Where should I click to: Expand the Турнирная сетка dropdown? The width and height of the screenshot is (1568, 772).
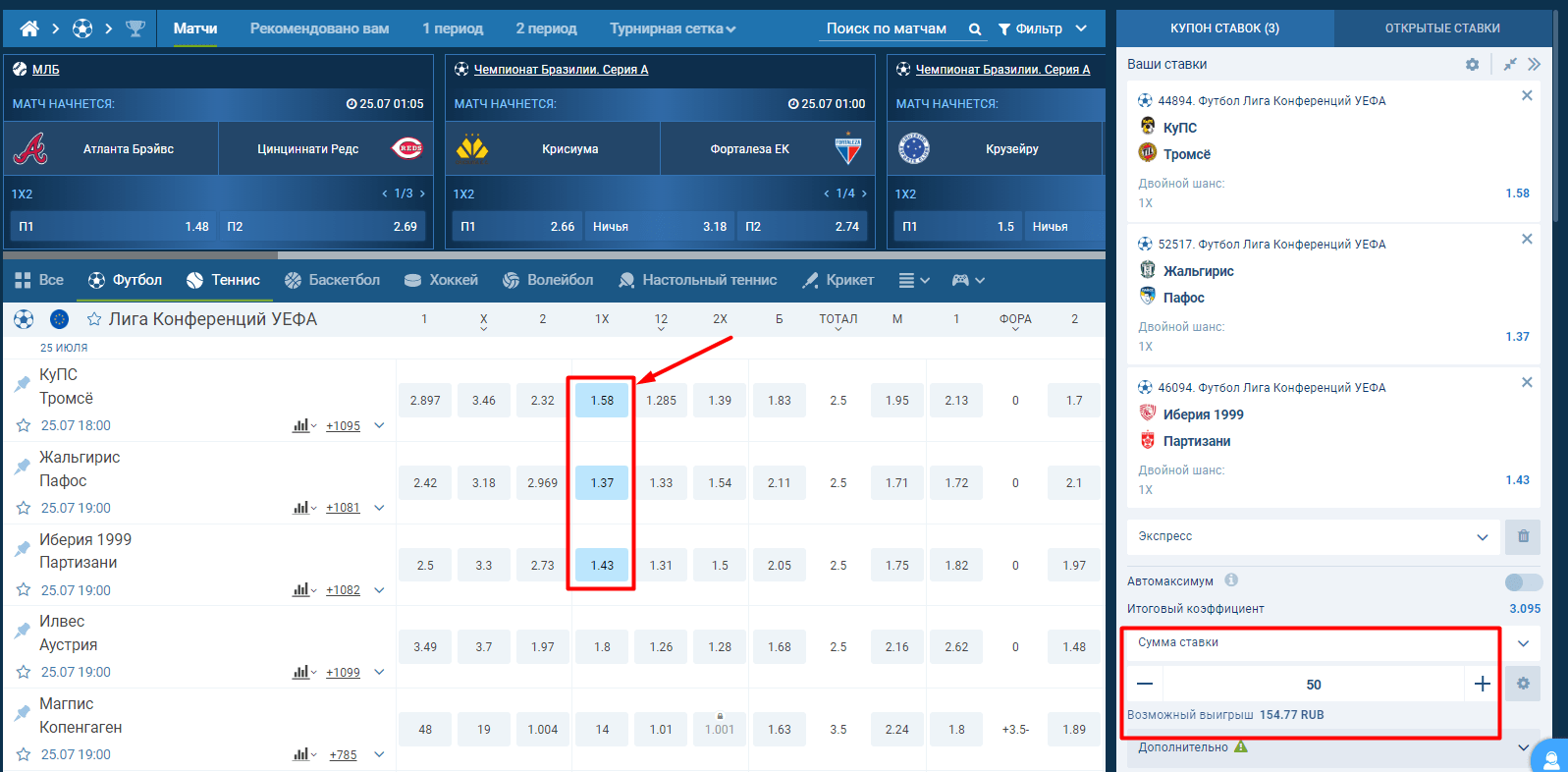[673, 28]
